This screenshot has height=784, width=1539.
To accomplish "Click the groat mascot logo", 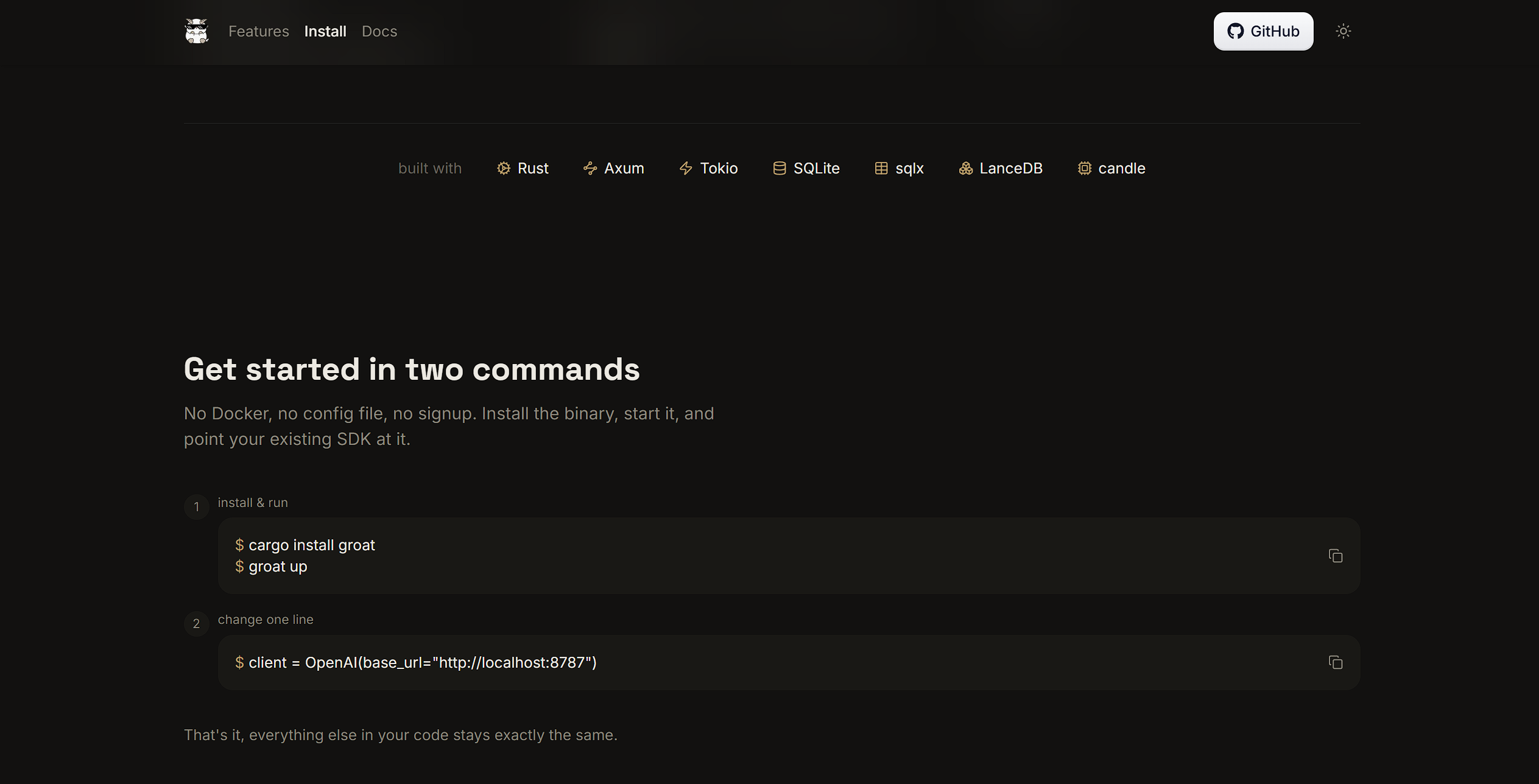I will 197,31.
